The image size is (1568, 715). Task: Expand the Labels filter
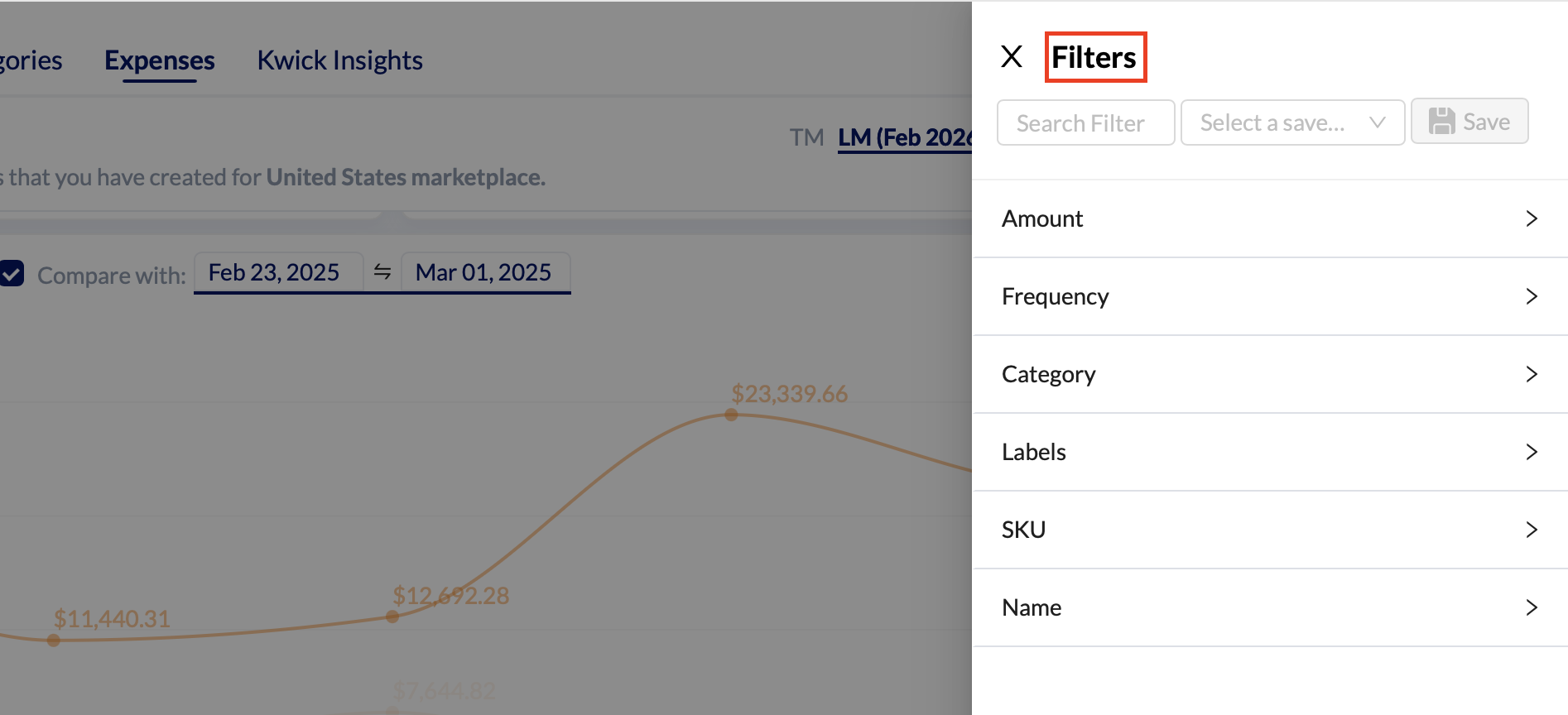pyautogui.click(x=1269, y=452)
